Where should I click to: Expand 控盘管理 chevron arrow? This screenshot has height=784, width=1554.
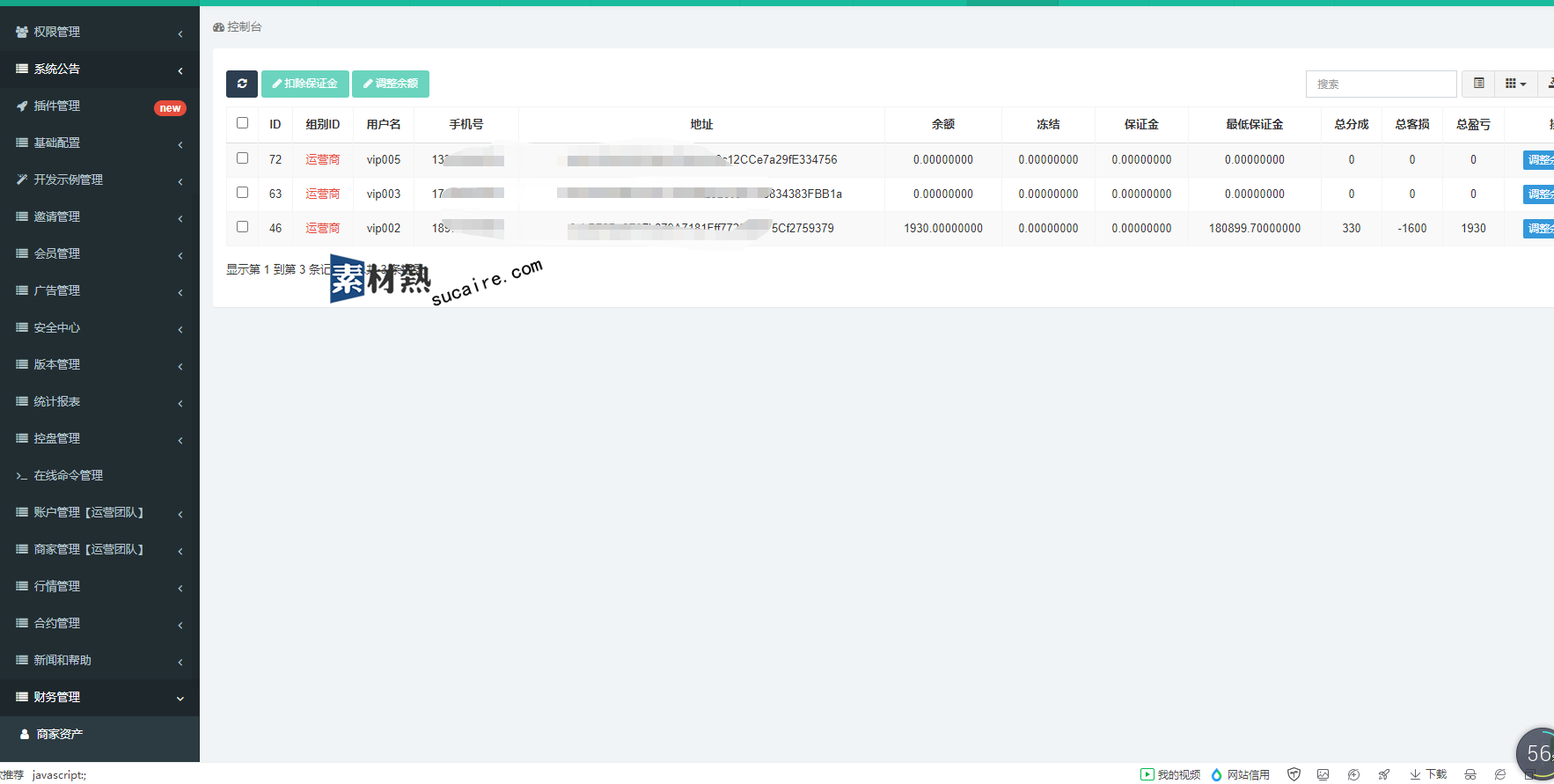click(180, 441)
